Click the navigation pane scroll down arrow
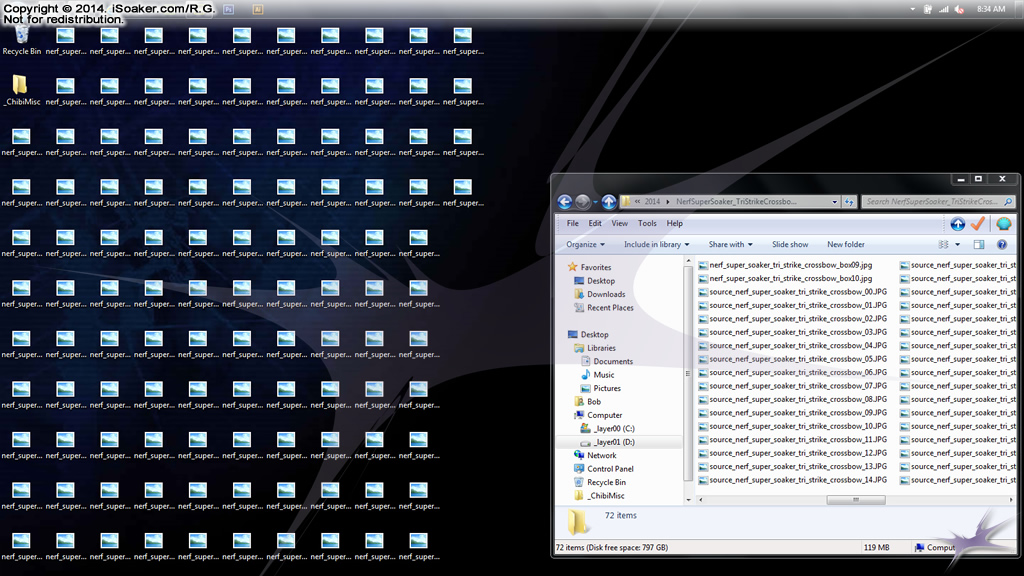 [688, 500]
